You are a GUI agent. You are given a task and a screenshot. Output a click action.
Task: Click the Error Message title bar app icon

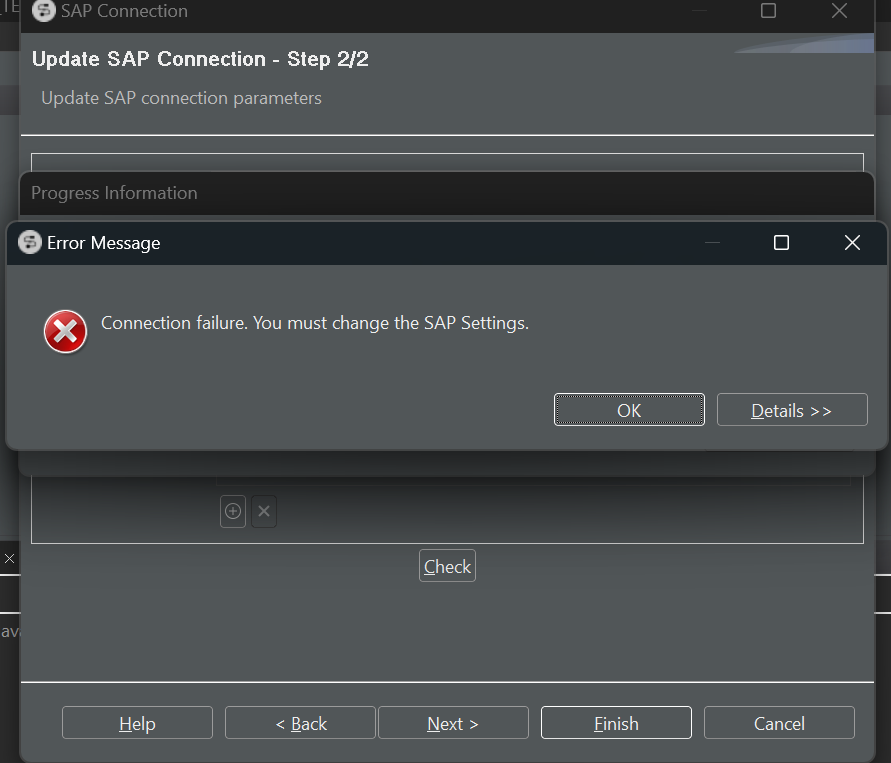30,242
